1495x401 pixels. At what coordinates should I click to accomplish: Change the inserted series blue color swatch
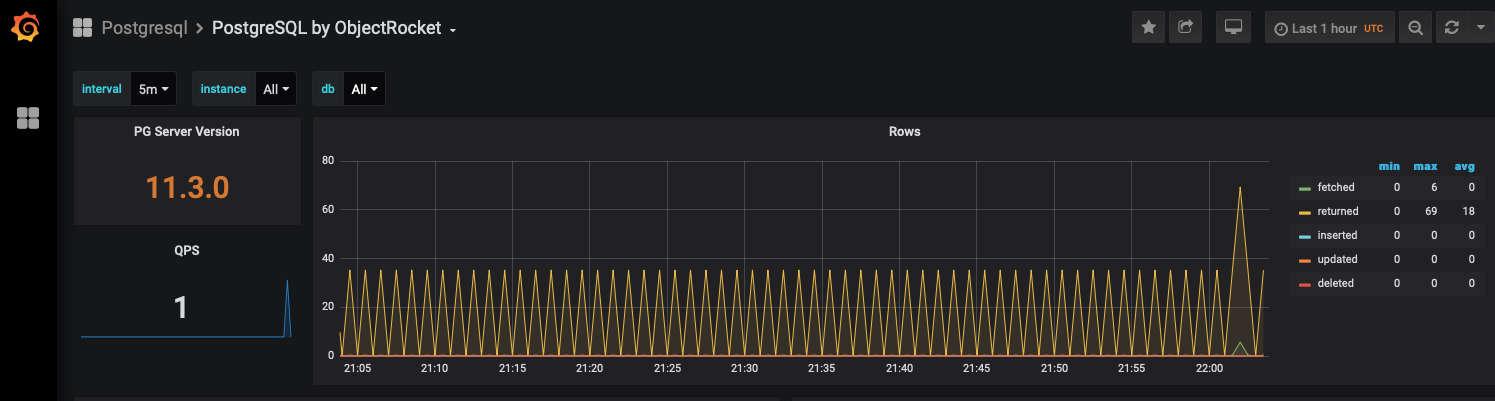pyautogui.click(x=1304, y=236)
